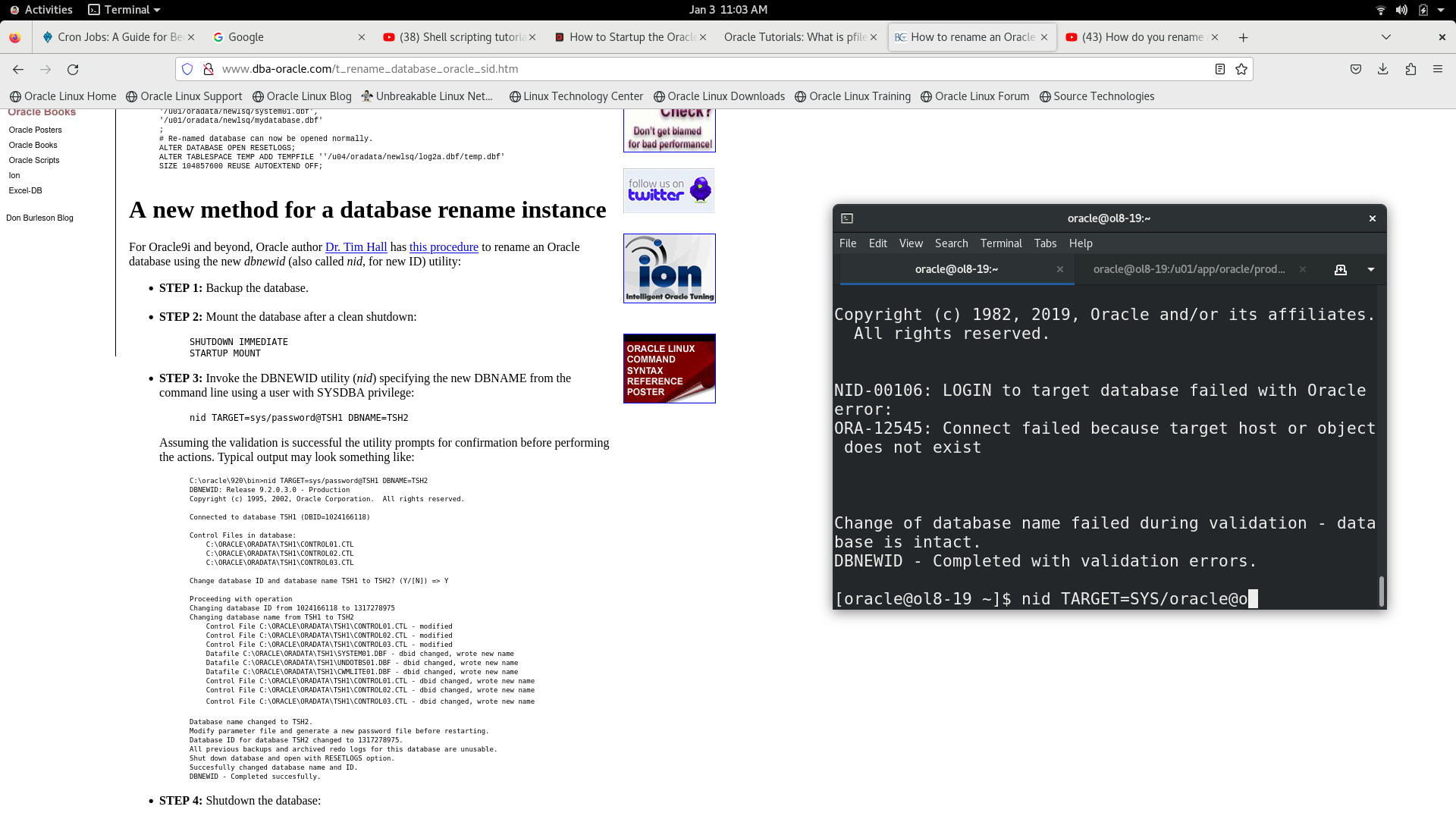
Task: Click the Firefox reload page icon
Action: 73,69
